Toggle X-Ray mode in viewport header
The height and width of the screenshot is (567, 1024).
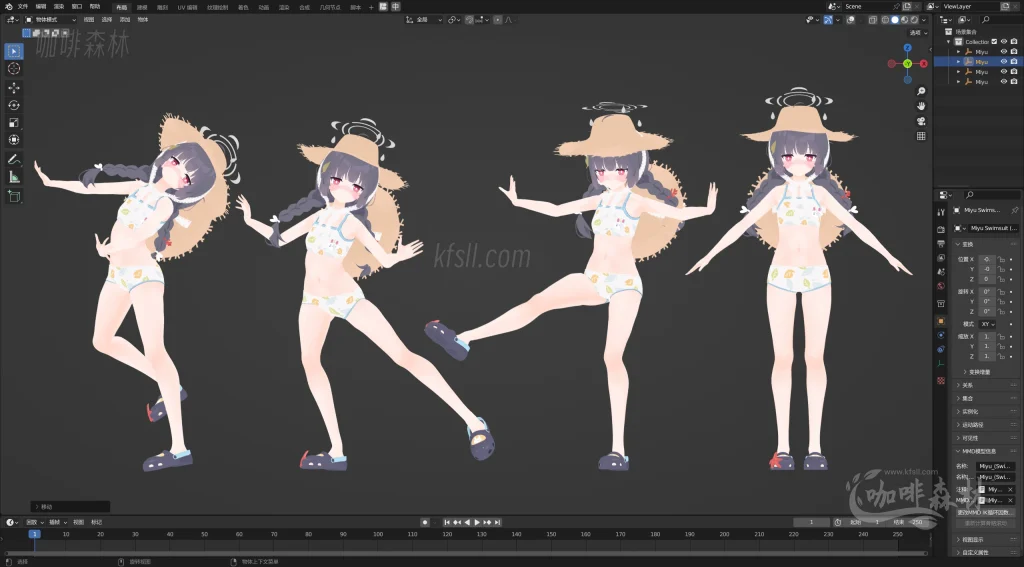click(872, 20)
